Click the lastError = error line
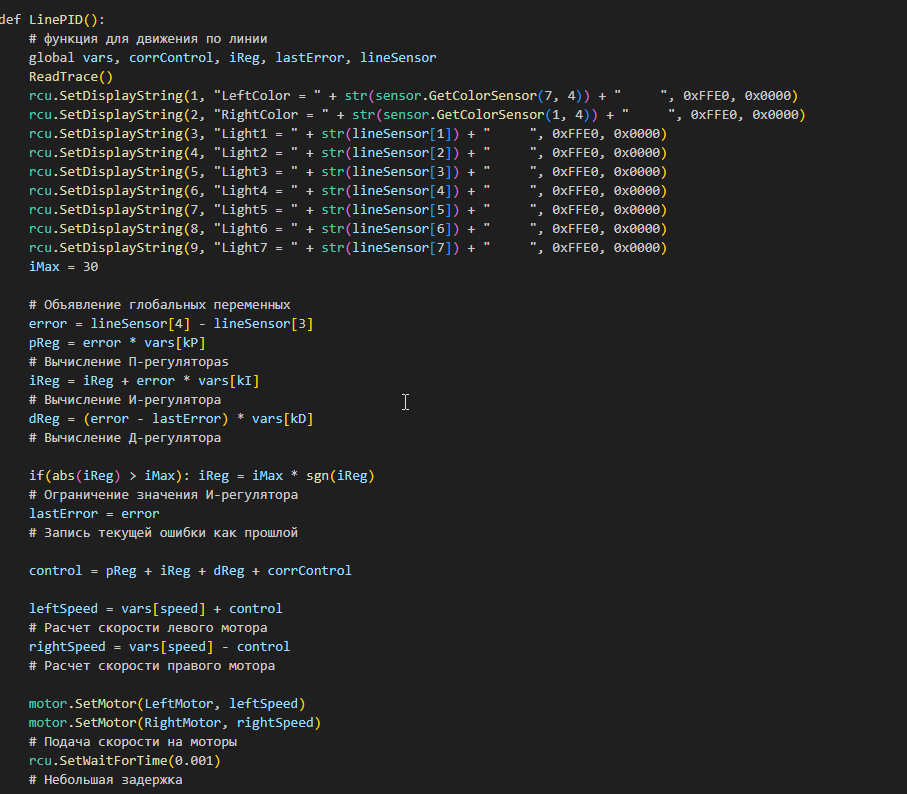The image size is (907, 794). pyautogui.click(x=94, y=514)
